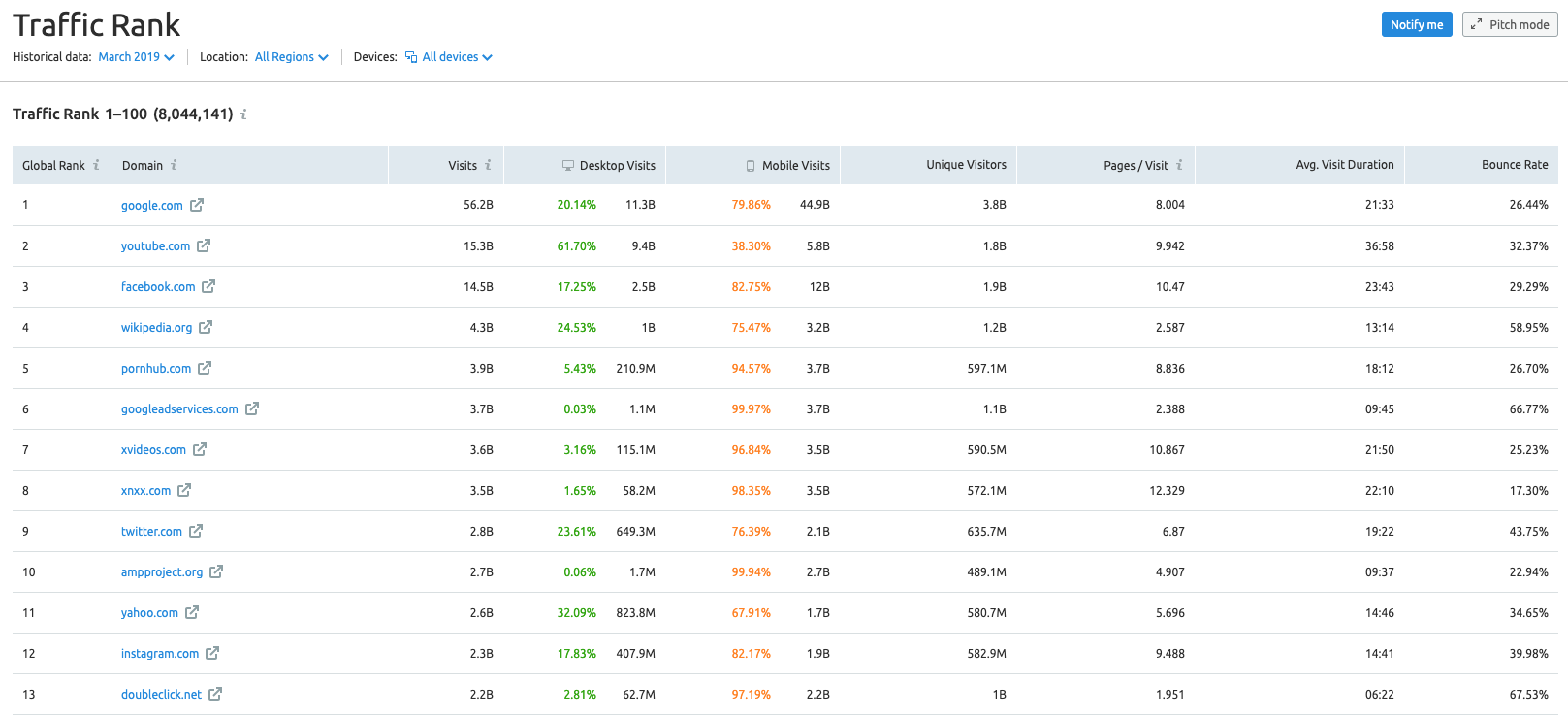
Task: Select the 9.488 pages per visit for instagram.com
Action: click(1169, 653)
